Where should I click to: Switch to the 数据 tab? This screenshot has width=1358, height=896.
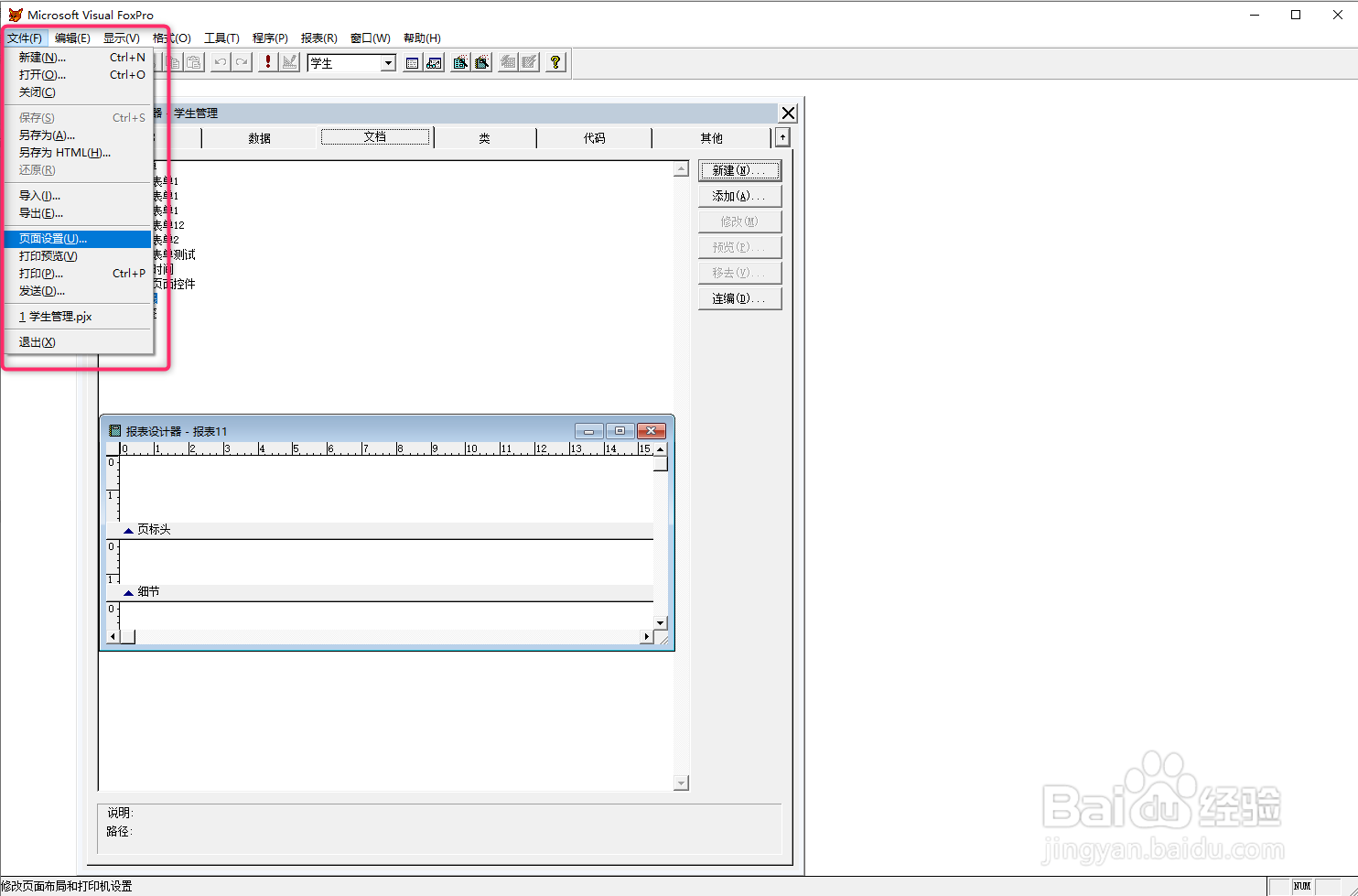[260, 138]
